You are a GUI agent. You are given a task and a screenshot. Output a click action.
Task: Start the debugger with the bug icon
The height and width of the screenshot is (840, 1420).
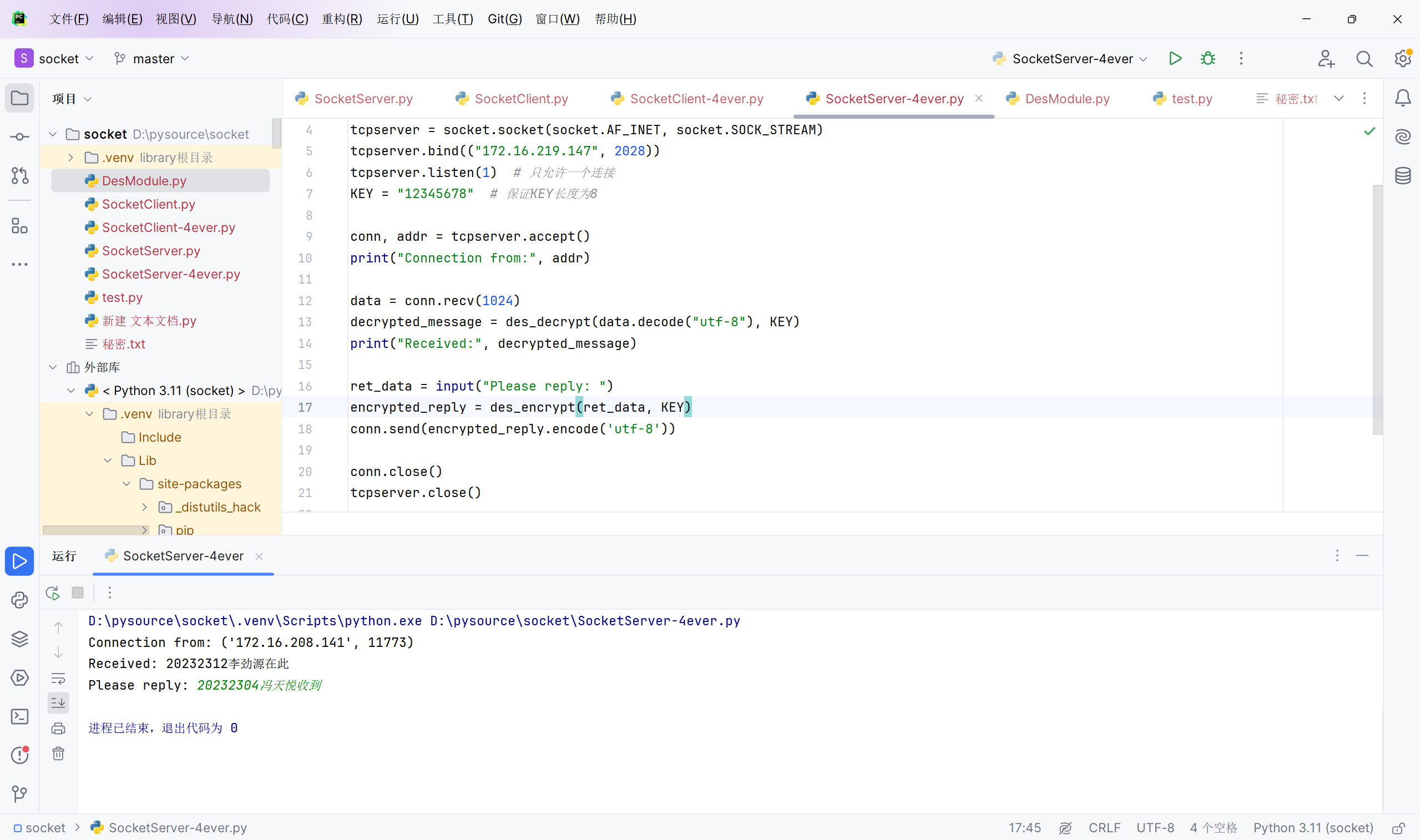tap(1208, 58)
